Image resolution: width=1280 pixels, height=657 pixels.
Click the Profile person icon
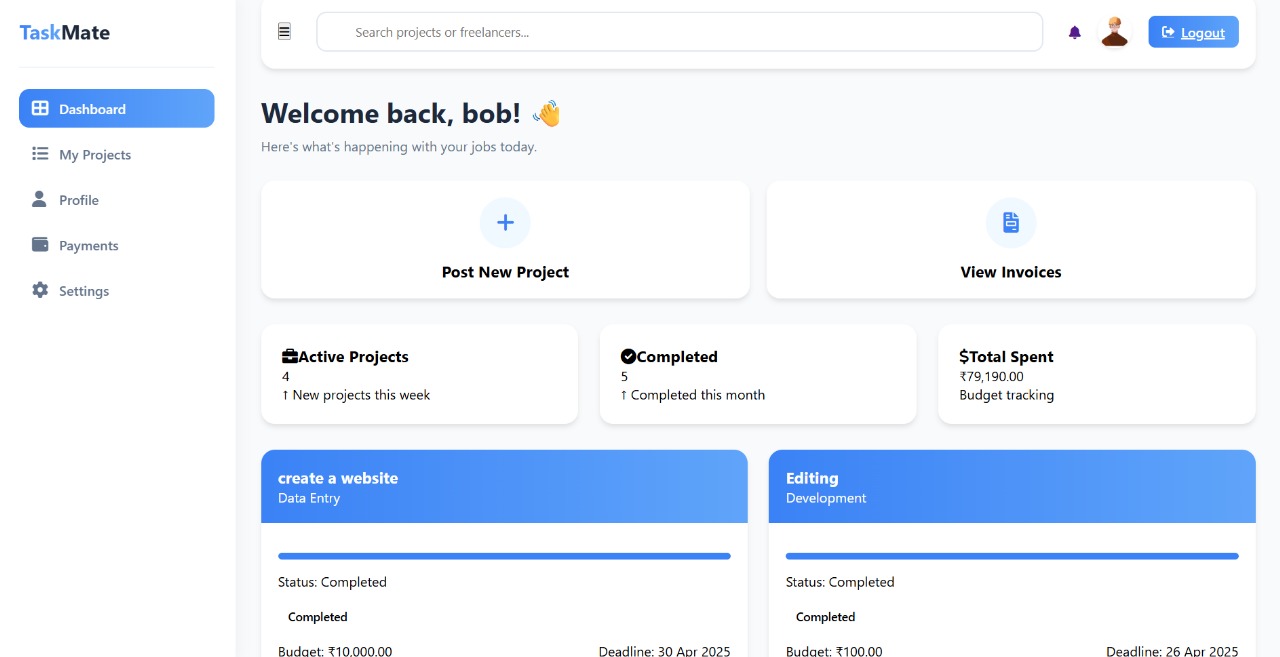[38, 199]
